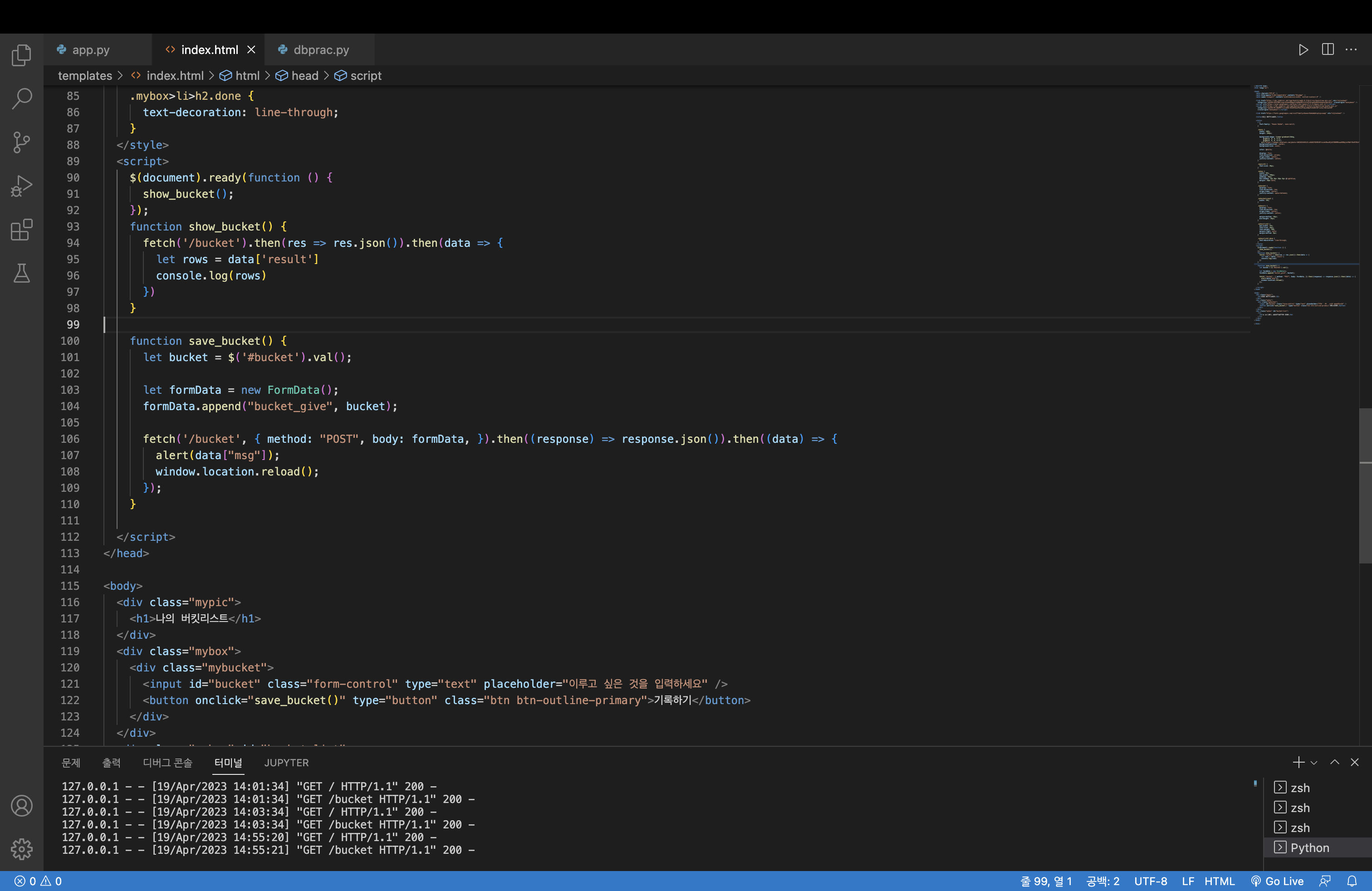Click the editor minimap
The width and height of the screenshot is (1372, 891).
click(1305, 205)
